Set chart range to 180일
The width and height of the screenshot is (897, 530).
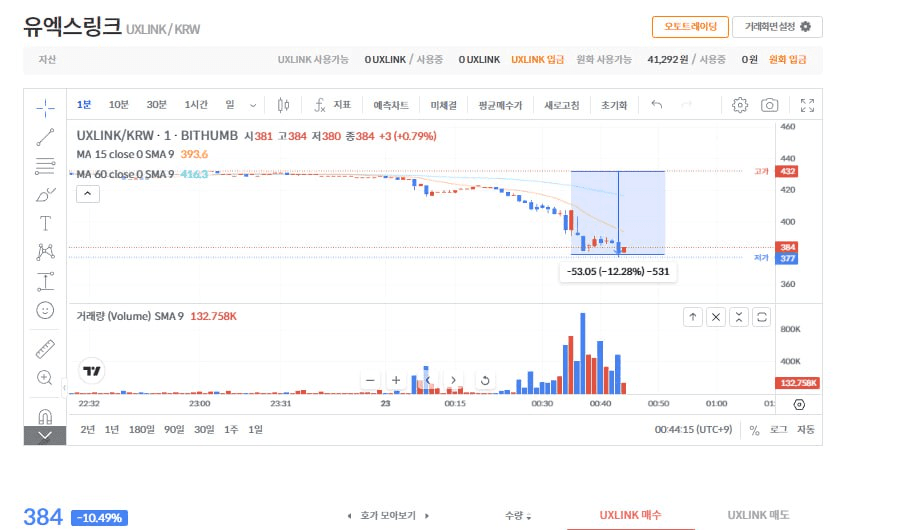141,430
